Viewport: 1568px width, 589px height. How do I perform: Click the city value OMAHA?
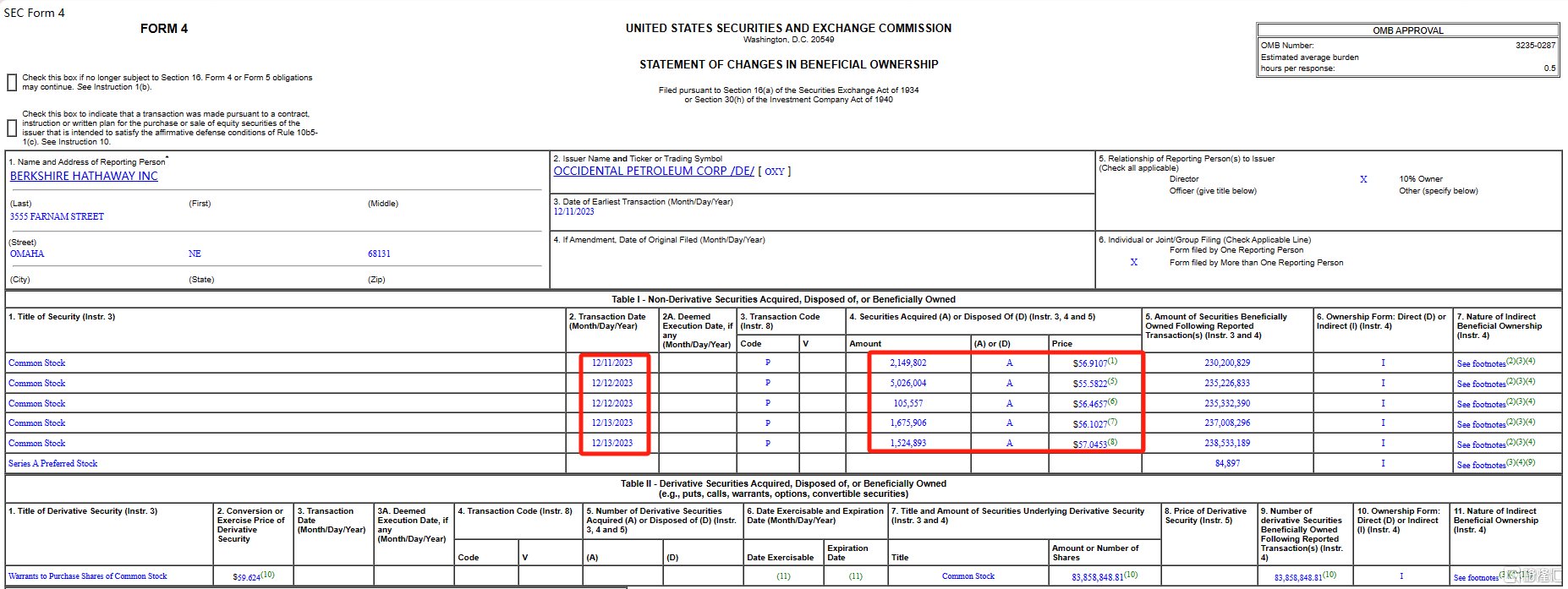click(27, 254)
